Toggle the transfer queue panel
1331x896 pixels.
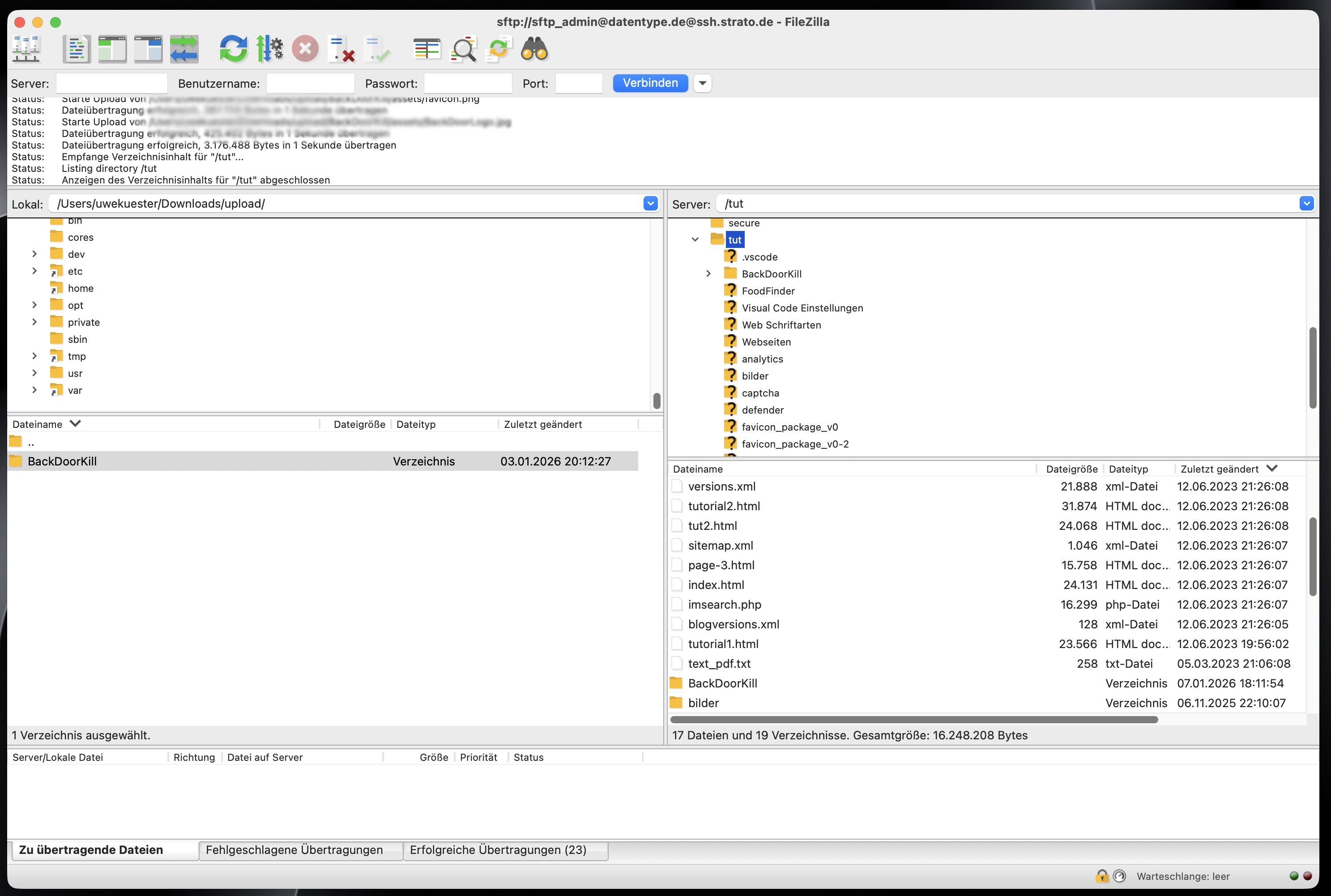[x=184, y=49]
